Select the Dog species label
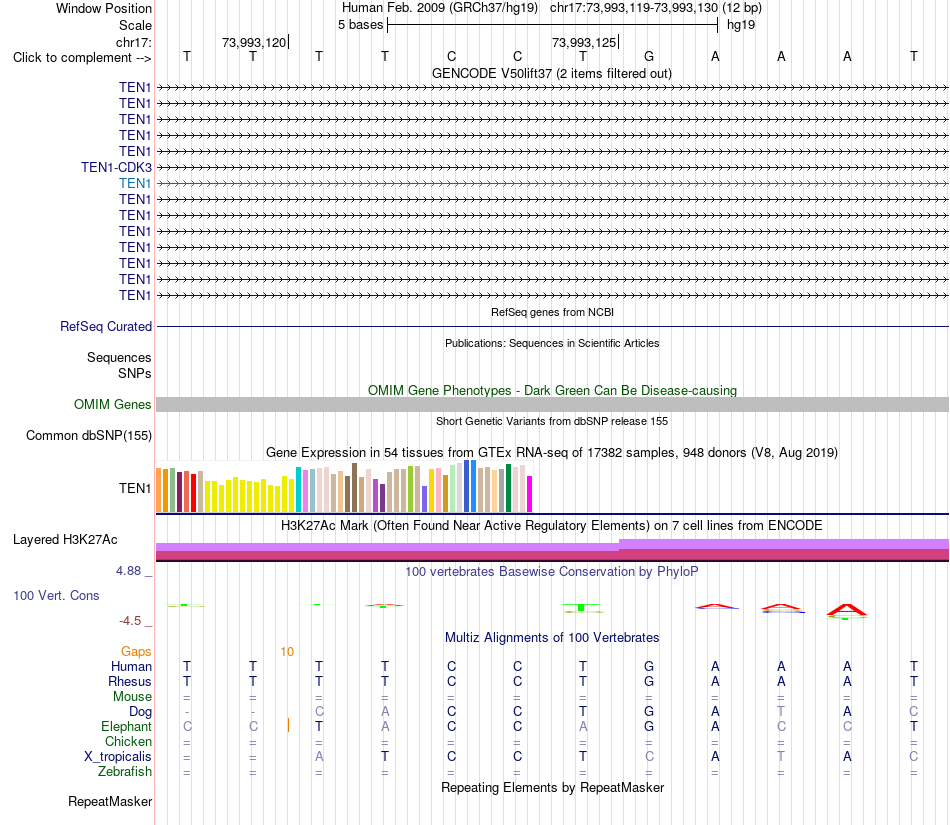Viewport: 950px width, 825px height. pos(140,712)
